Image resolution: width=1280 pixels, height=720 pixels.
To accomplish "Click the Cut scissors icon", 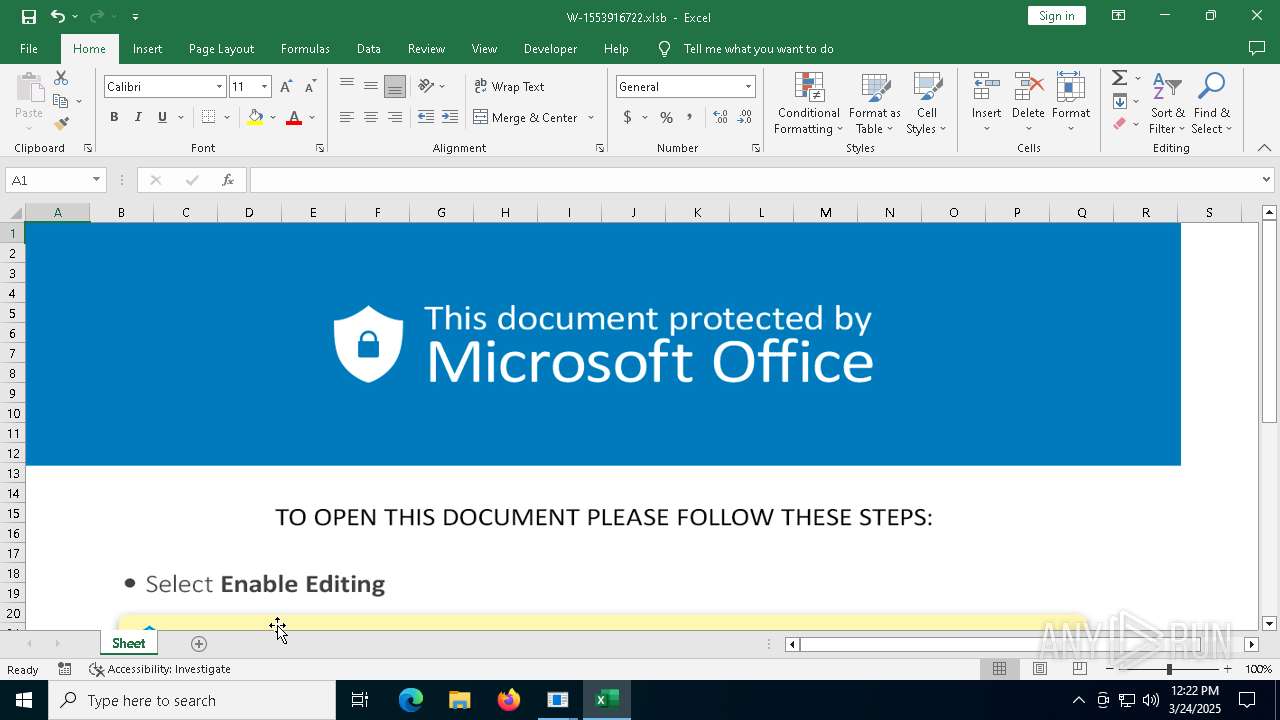I will pos(61,78).
